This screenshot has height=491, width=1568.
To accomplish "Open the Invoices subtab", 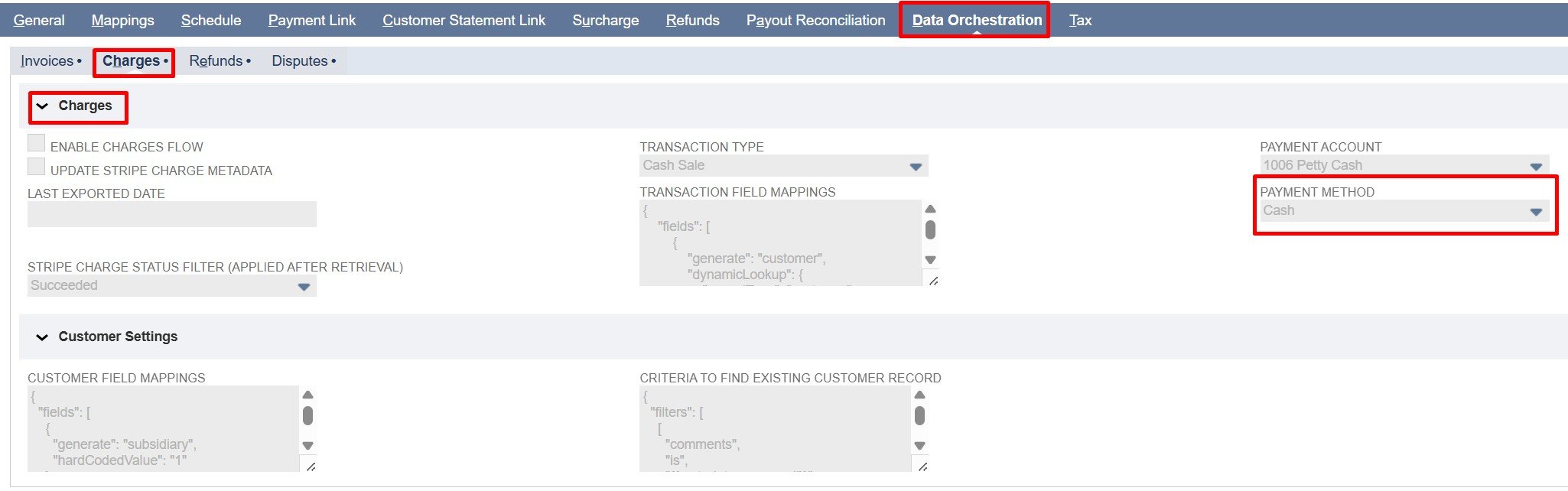I will pyautogui.click(x=47, y=61).
